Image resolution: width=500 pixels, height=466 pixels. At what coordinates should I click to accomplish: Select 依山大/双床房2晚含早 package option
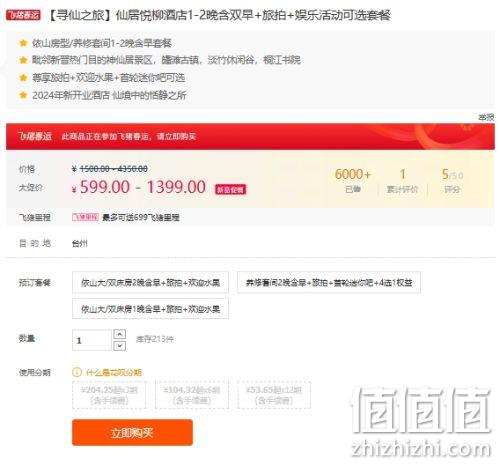pyautogui.click(x=150, y=283)
